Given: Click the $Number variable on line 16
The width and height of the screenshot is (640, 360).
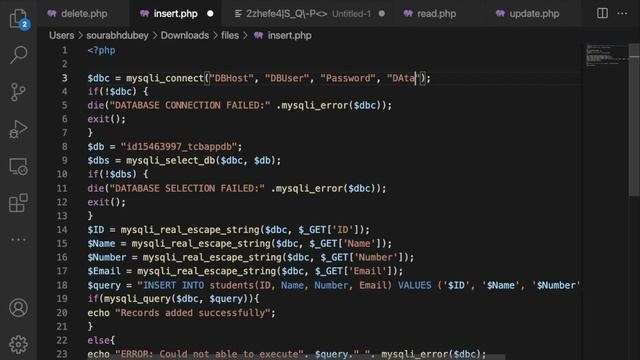Looking at the screenshot, I should [107, 258].
